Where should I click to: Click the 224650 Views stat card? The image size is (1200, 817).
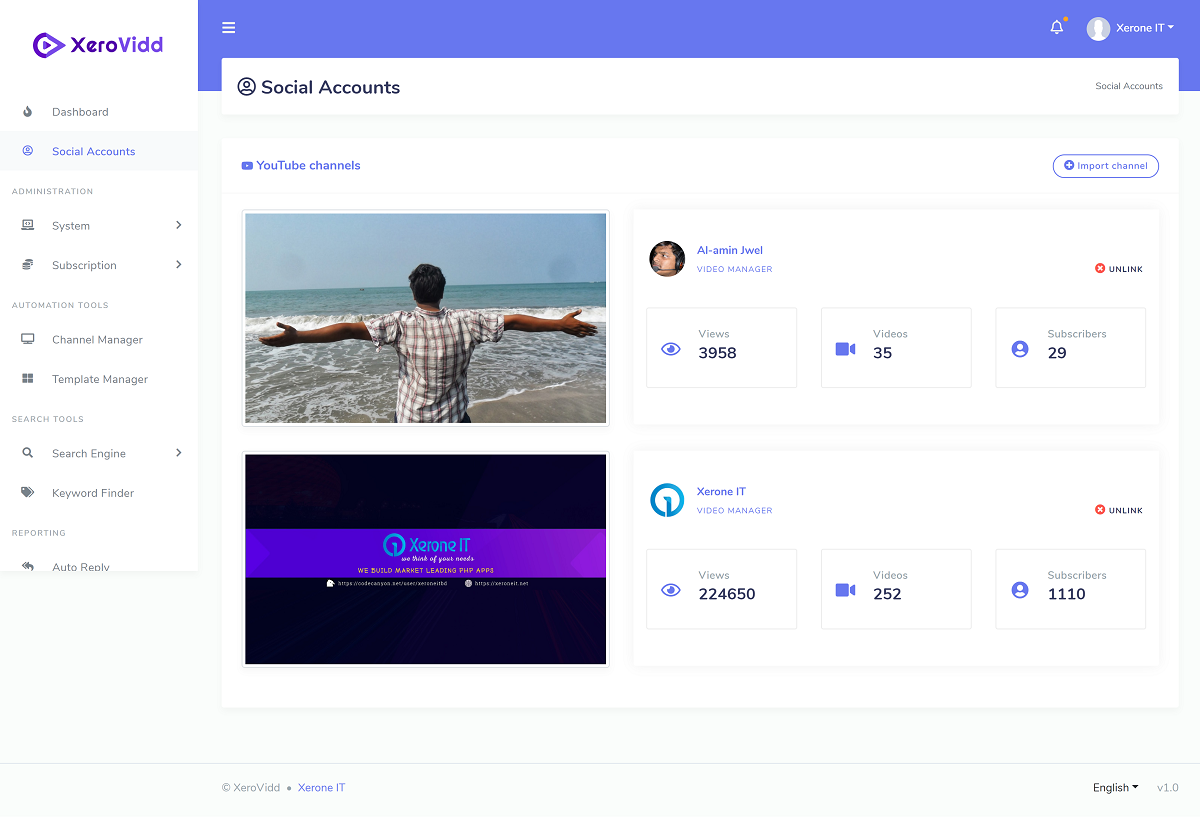click(722, 588)
